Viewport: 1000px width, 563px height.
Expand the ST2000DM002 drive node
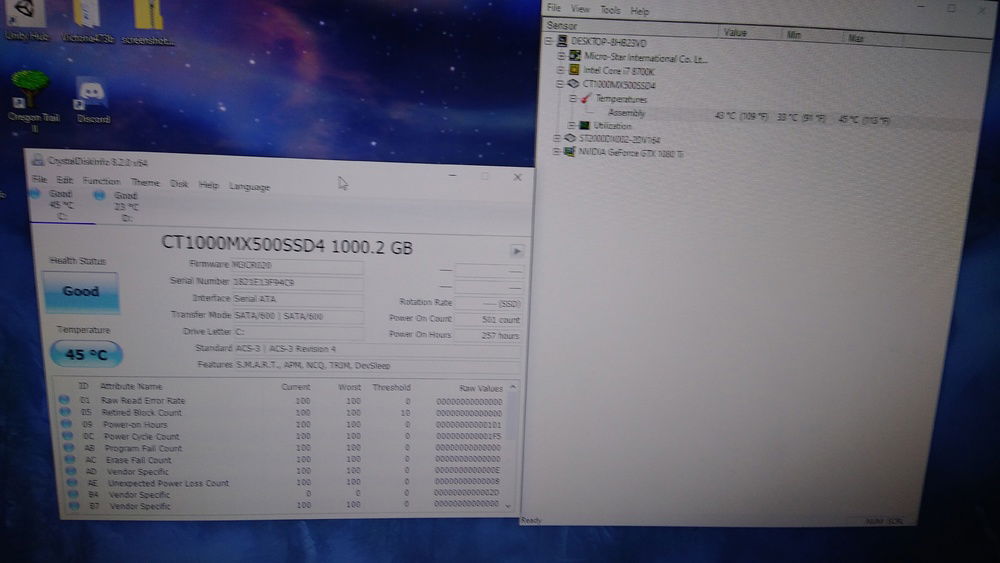pyautogui.click(x=557, y=138)
